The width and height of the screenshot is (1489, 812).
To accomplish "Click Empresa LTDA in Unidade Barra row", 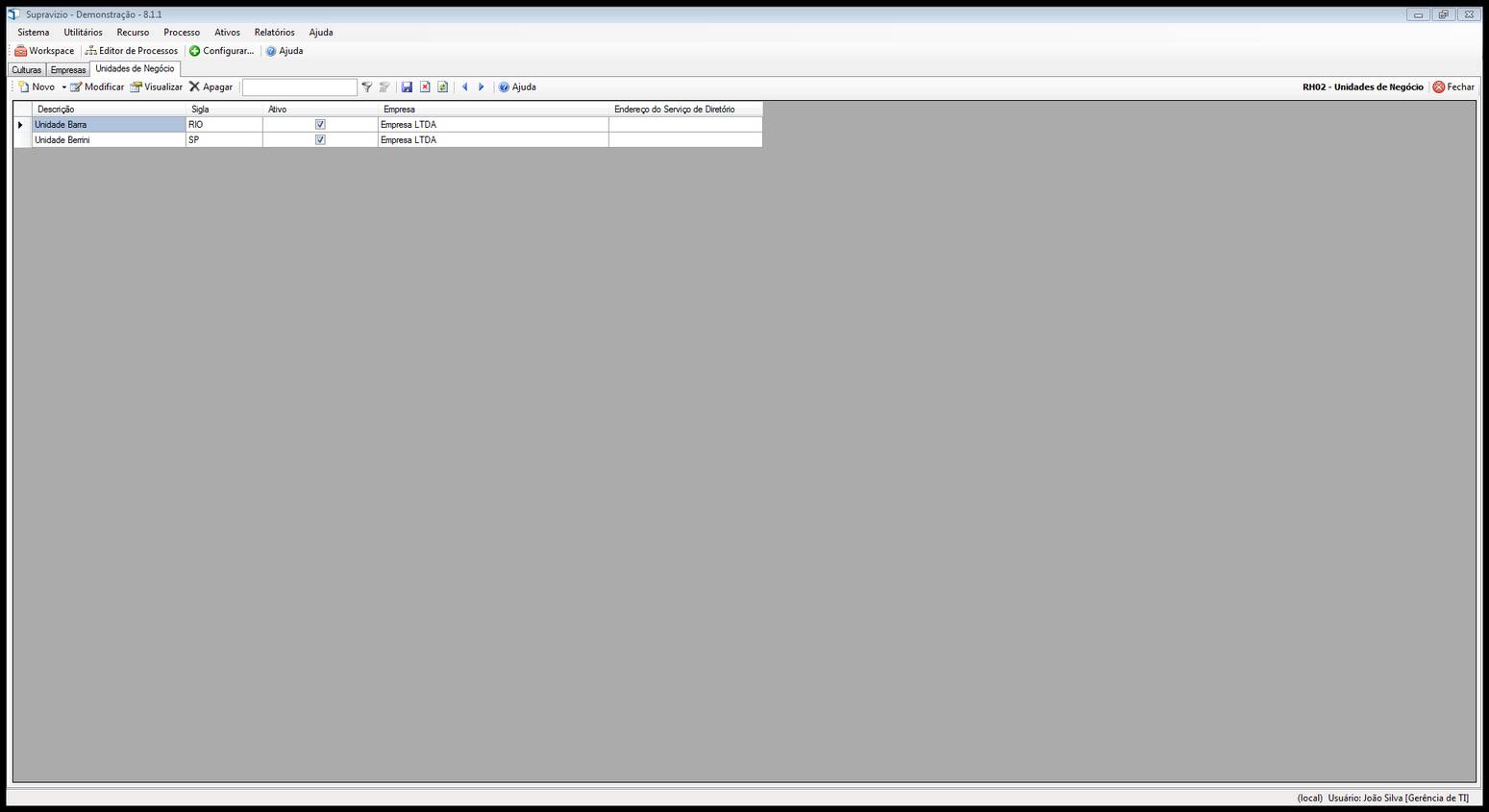I will tap(493, 125).
